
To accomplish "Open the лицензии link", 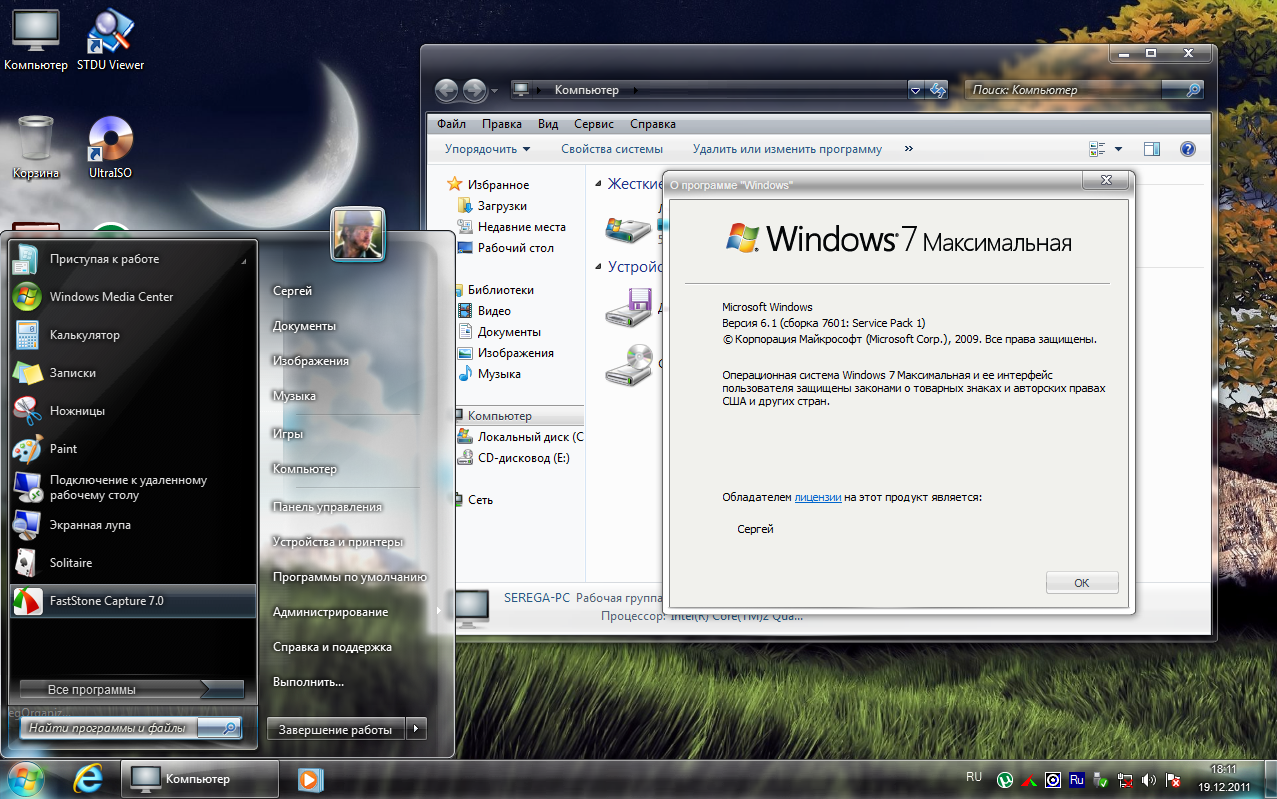I will (x=818, y=497).
